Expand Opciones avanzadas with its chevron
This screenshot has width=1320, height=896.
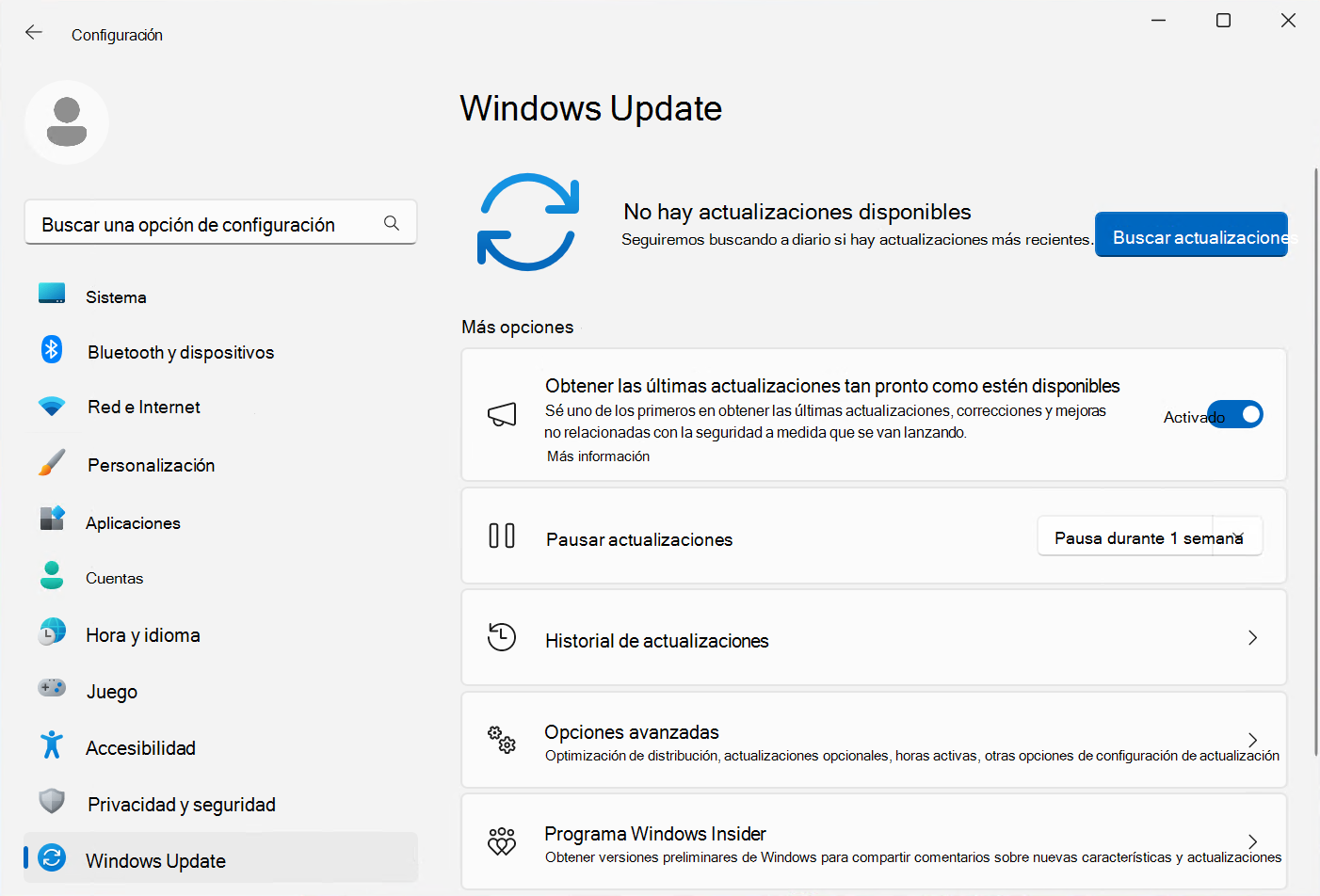pyautogui.click(x=1252, y=740)
